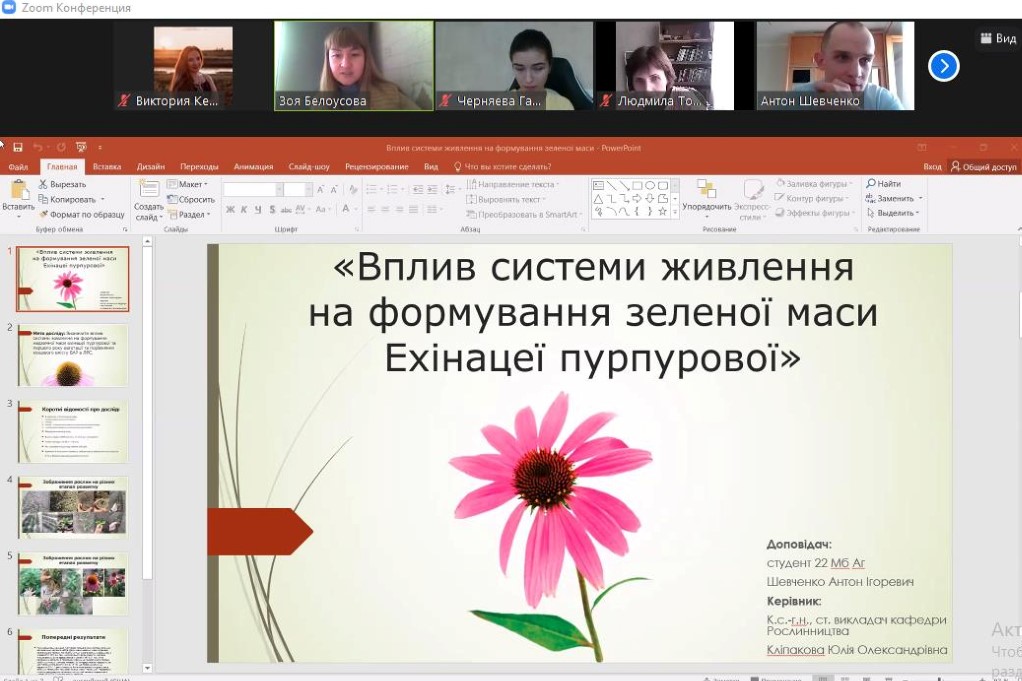Open the Файл menu
The image size is (1022, 681).
(18, 167)
